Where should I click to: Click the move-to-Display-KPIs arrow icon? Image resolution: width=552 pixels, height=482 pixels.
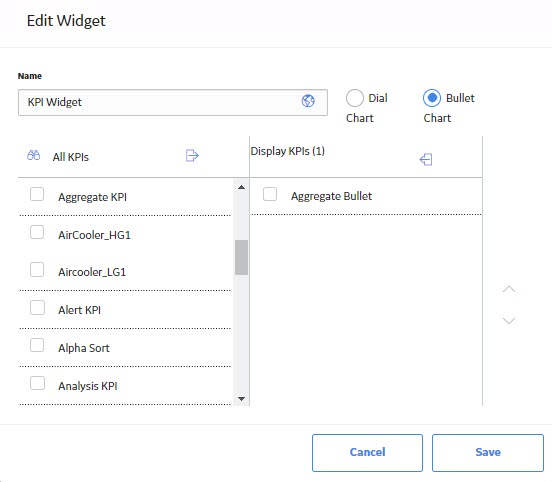tap(192, 155)
